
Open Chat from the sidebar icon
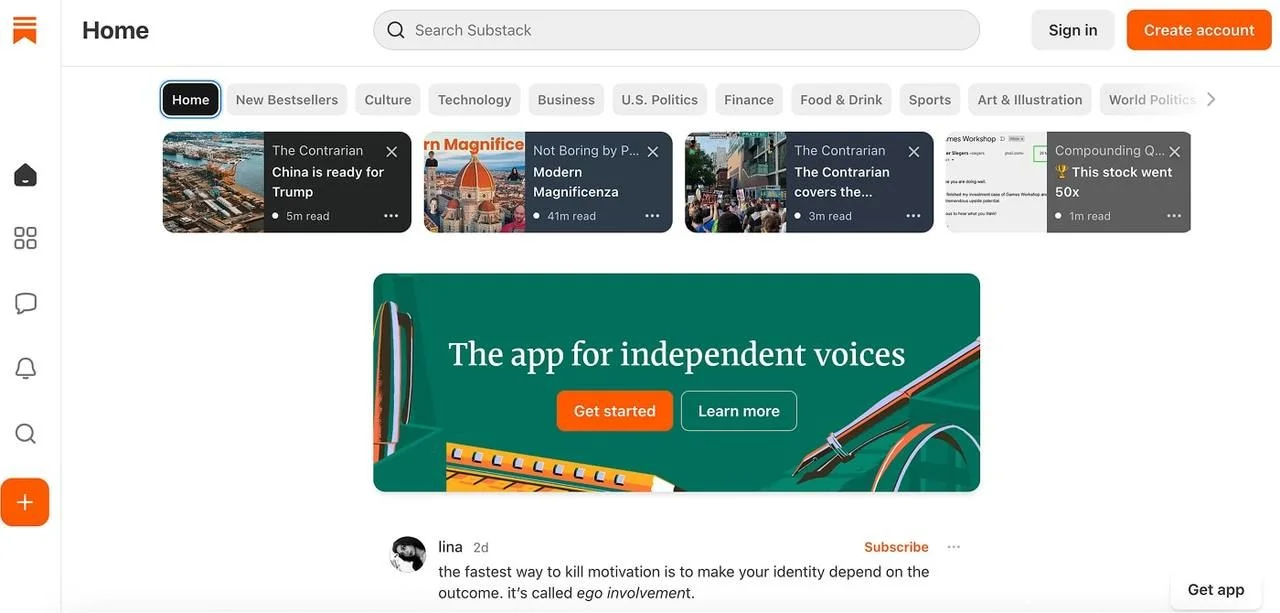(x=25, y=302)
